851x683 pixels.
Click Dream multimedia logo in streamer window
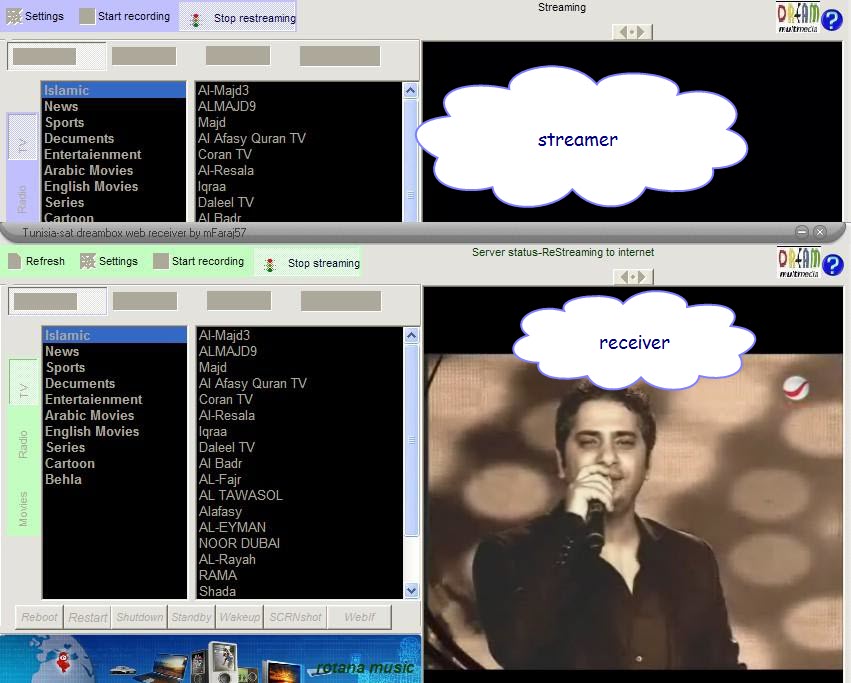tap(798, 18)
